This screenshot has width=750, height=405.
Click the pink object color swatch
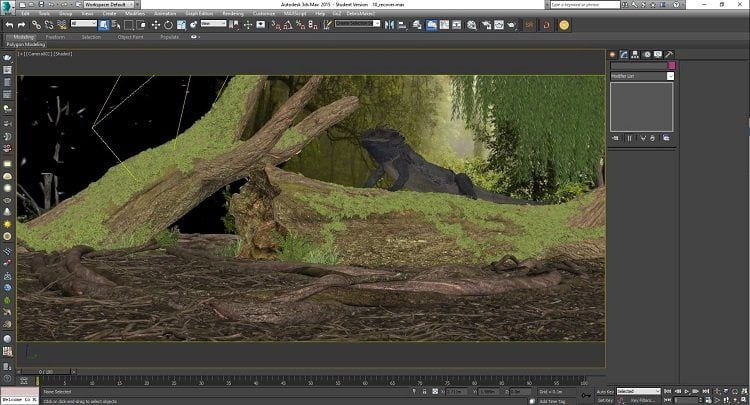(x=671, y=66)
